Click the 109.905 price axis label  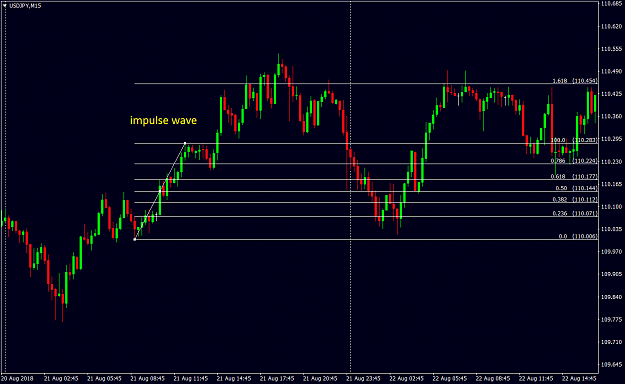click(611, 274)
